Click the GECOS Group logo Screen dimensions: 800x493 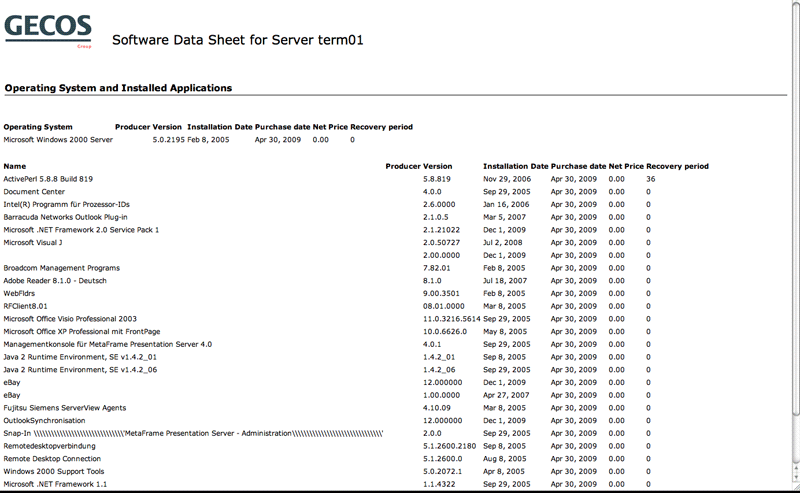point(48,32)
